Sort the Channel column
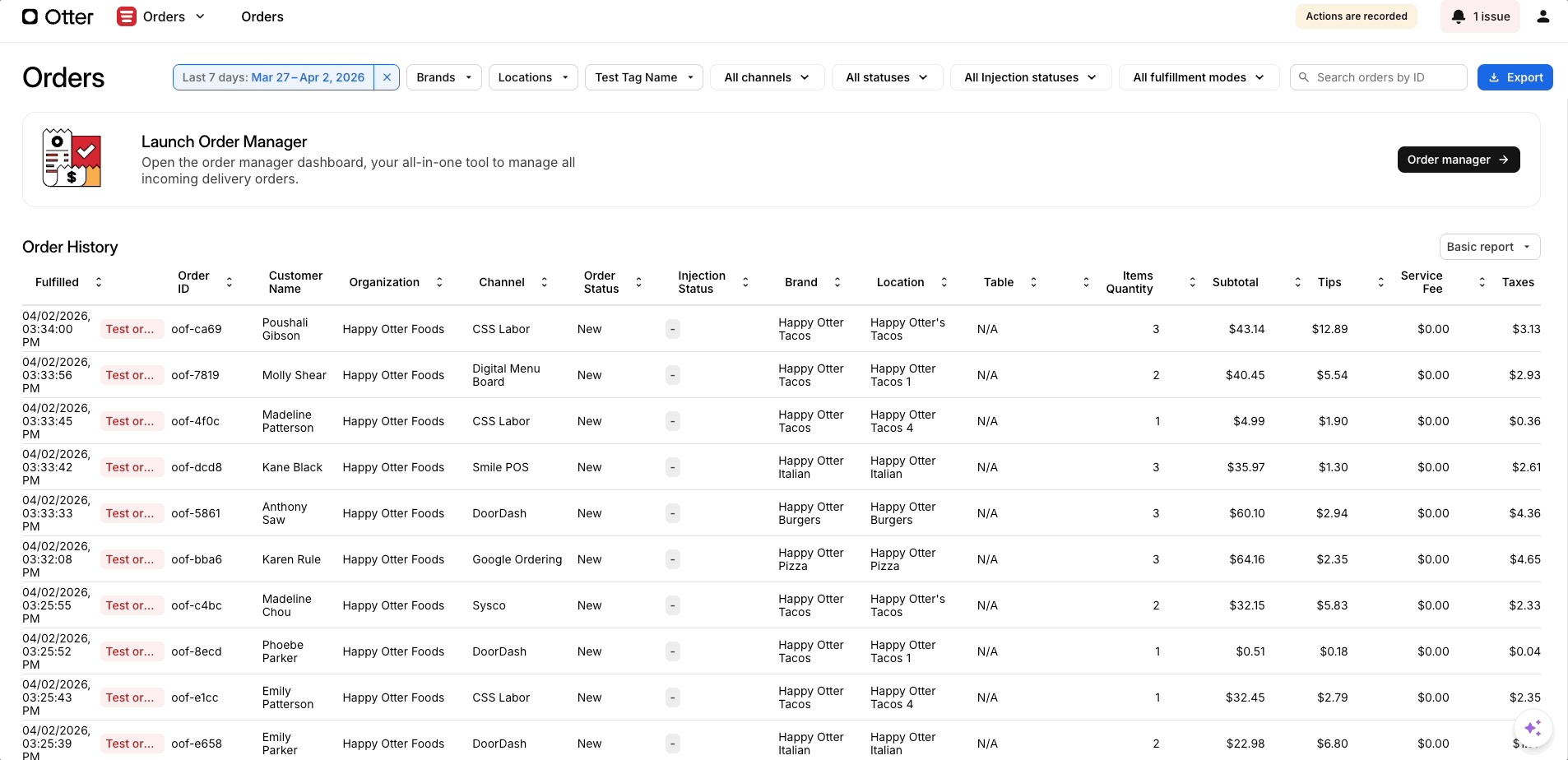The width and height of the screenshot is (1568, 760). coord(544,282)
